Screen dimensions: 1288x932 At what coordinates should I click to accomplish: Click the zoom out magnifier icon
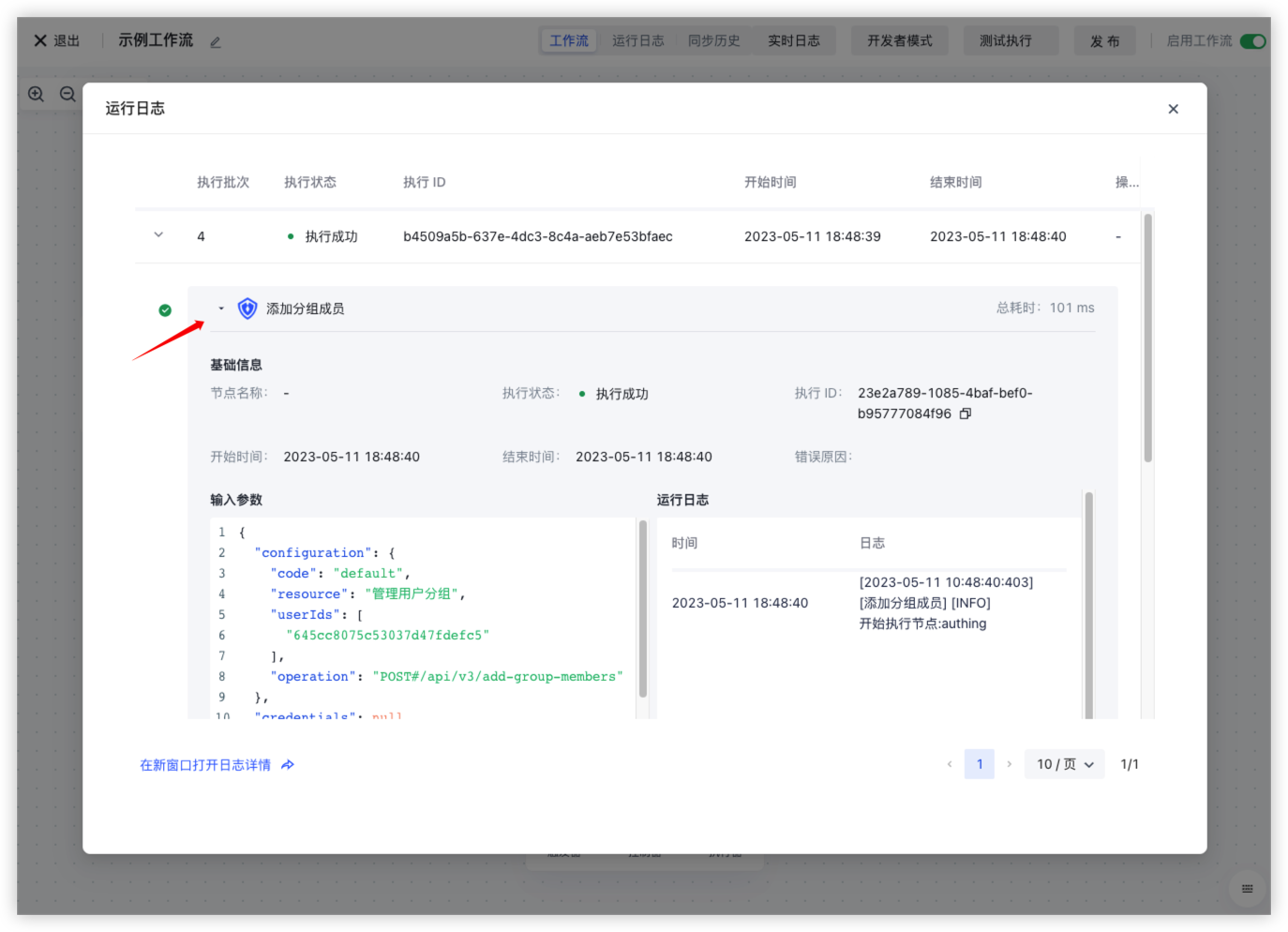pos(67,94)
